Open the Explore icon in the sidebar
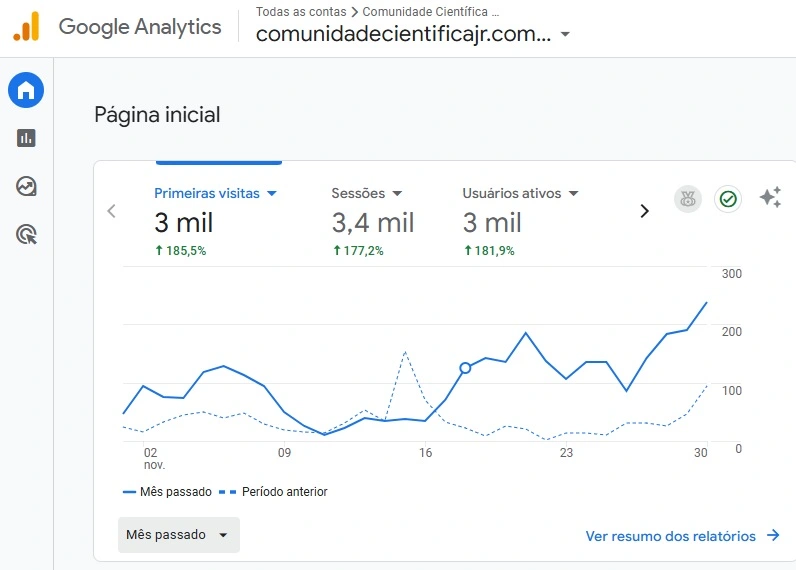The width and height of the screenshot is (796, 570). [26, 186]
